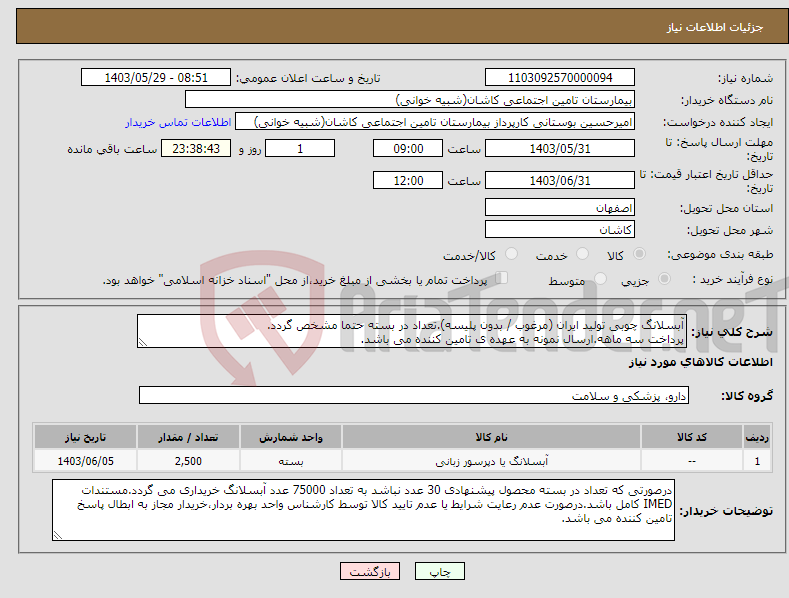Click the resize handle of buyer notes textarea

pos(58,535)
